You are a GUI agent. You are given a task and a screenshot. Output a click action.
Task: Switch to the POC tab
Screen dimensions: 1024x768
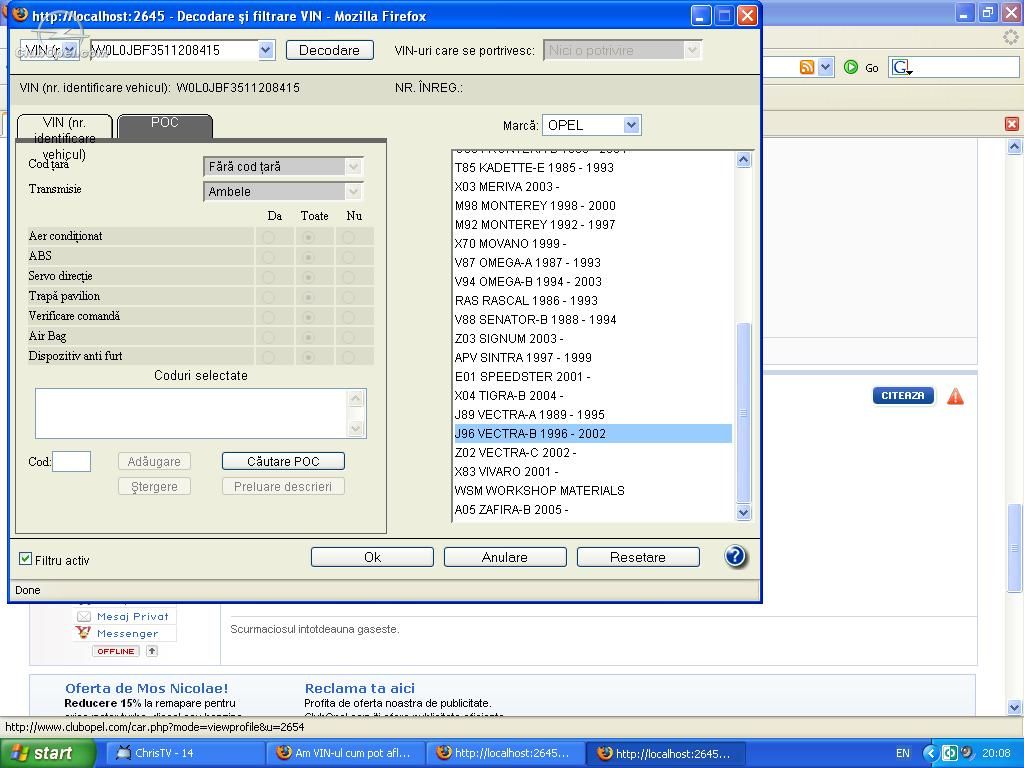coord(165,125)
